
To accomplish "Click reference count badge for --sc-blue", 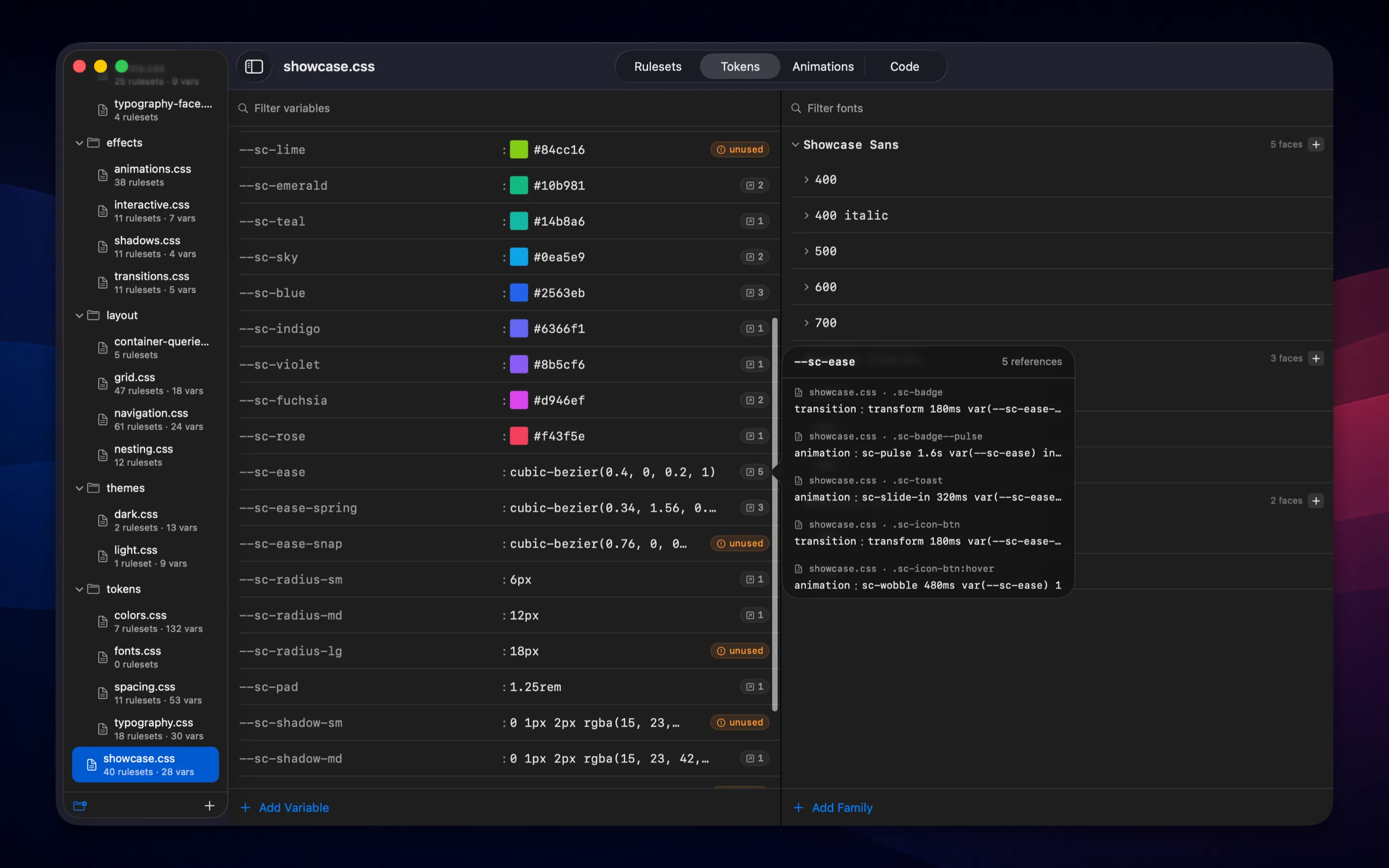I will pyautogui.click(x=754, y=293).
